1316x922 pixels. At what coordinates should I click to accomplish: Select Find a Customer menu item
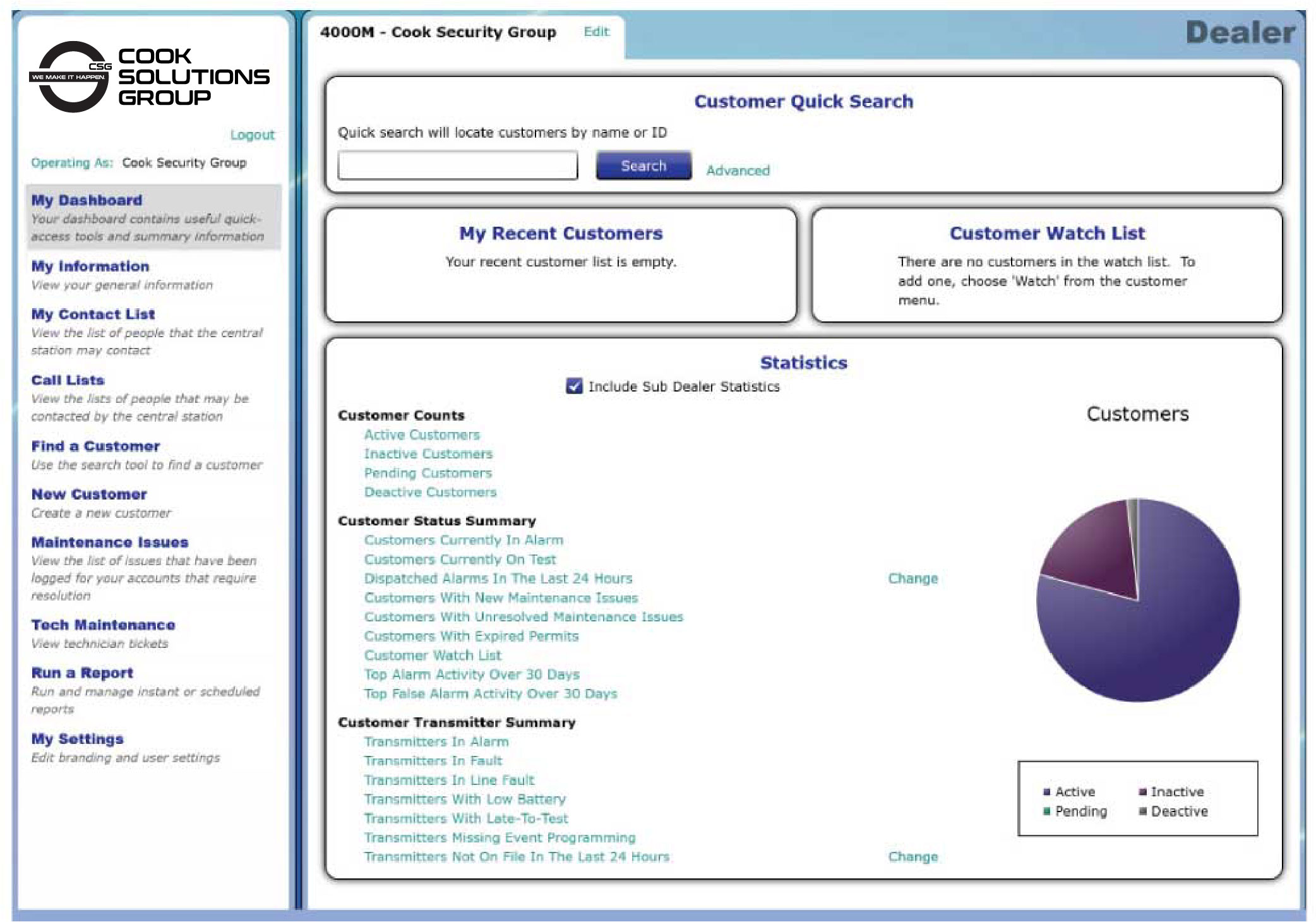pyautogui.click(x=95, y=446)
